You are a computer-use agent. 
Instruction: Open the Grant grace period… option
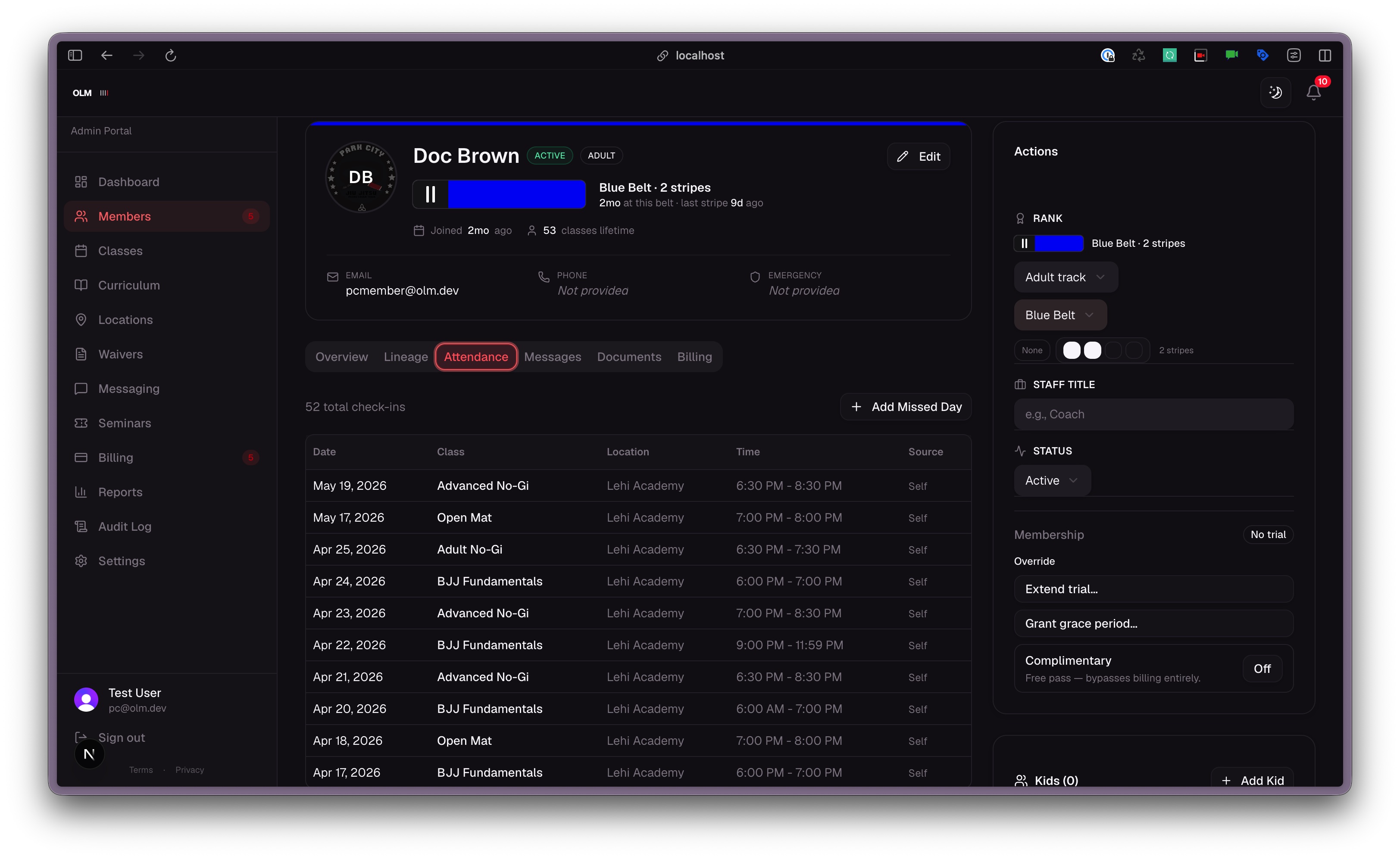pos(1153,624)
